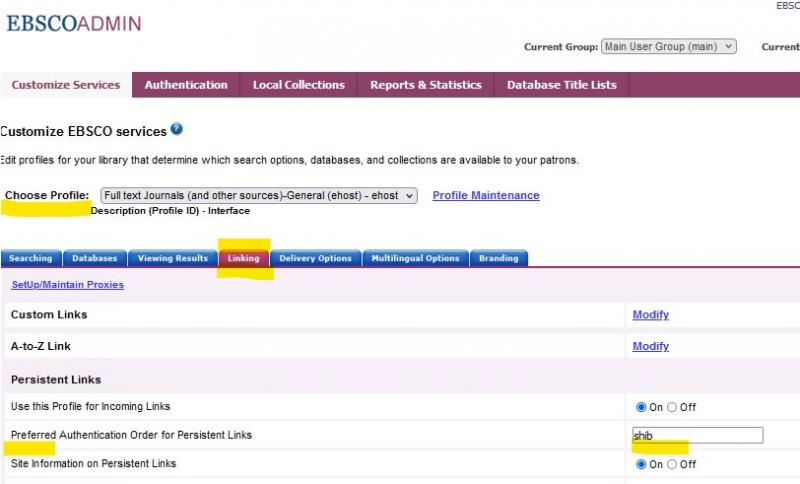Click the Site Information on Persistent Links label

[x=93, y=464]
